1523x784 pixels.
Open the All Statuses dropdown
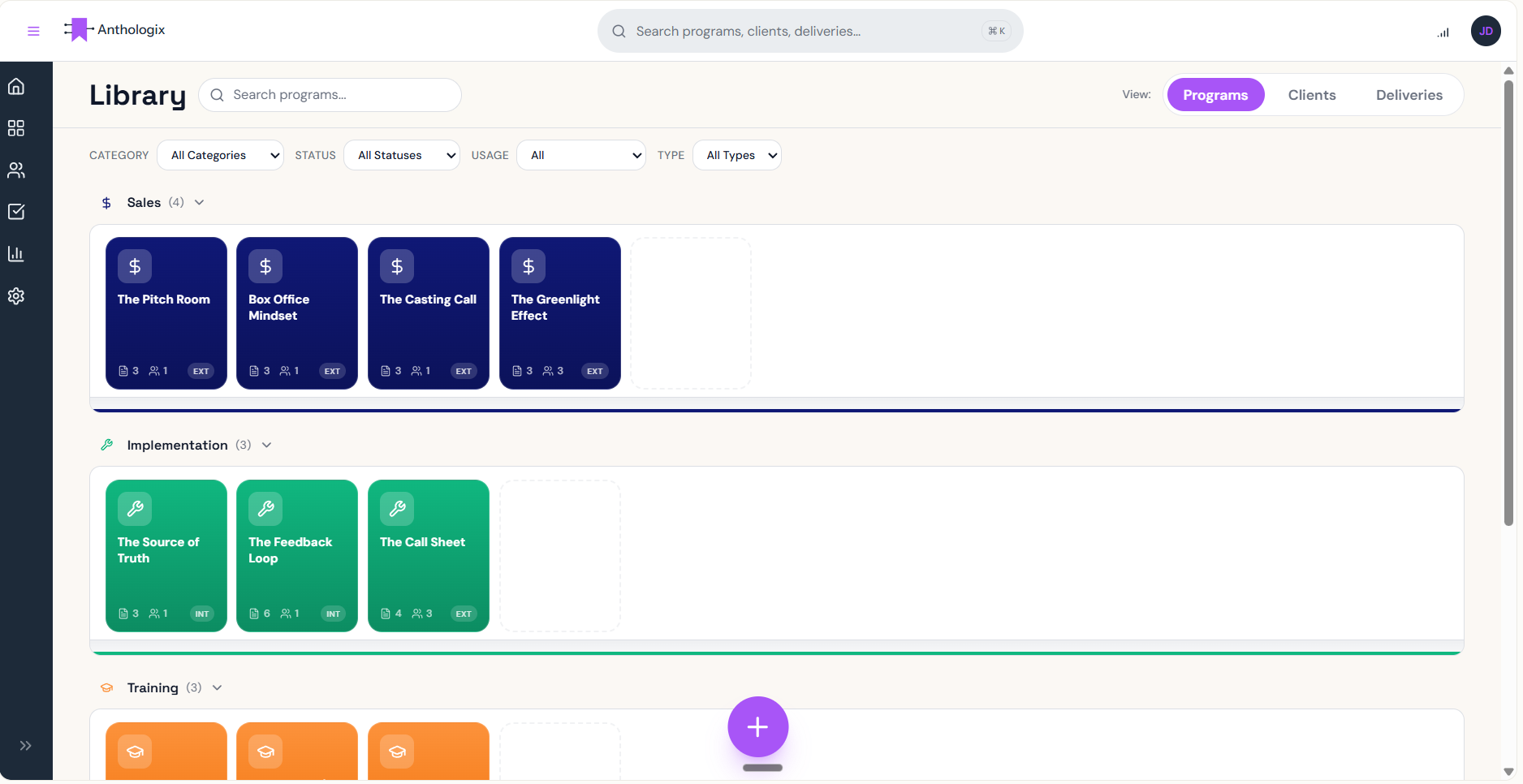402,155
